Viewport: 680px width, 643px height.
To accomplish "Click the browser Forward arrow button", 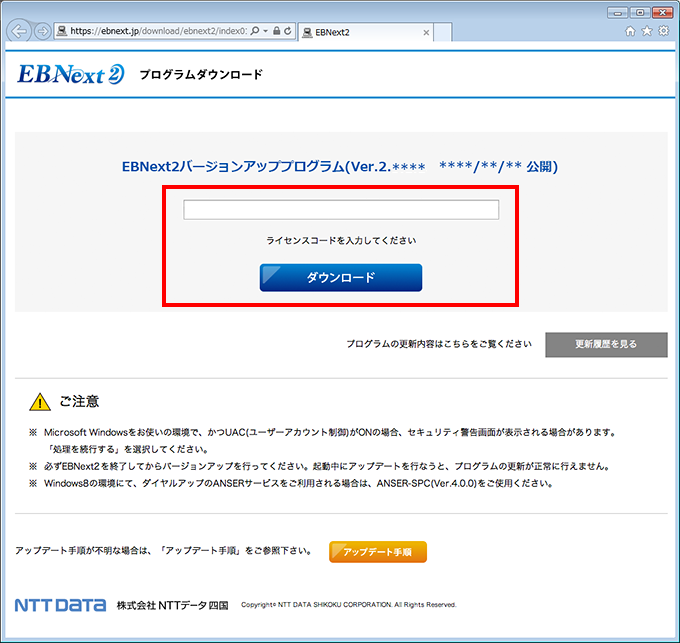I will (x=42, y=31).
